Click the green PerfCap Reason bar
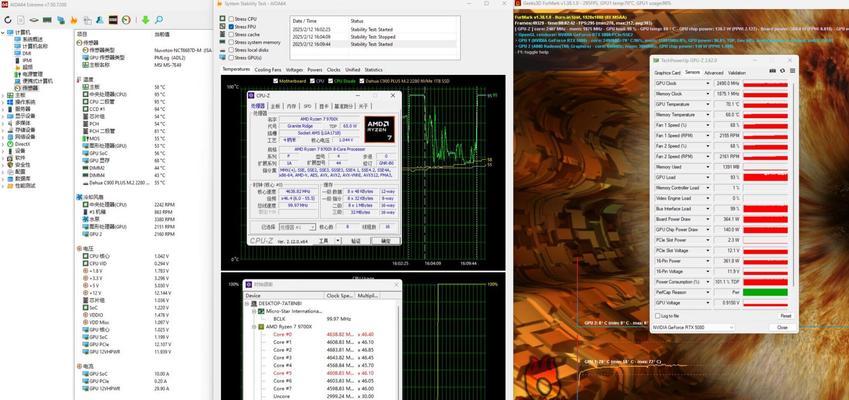The width and height of the screenshot is (849, 400). 766,292
